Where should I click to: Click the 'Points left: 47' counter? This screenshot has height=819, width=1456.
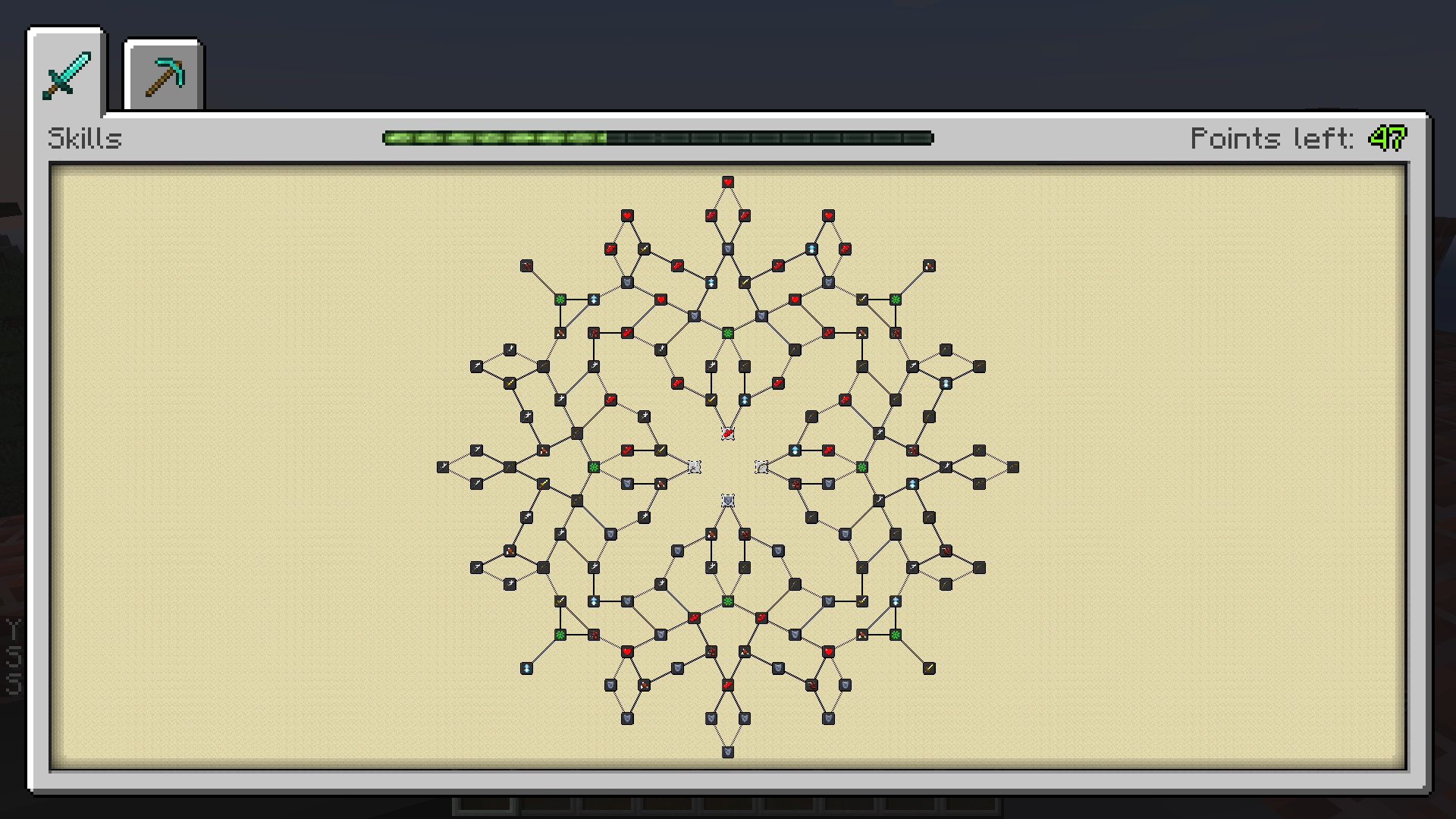1298,138
